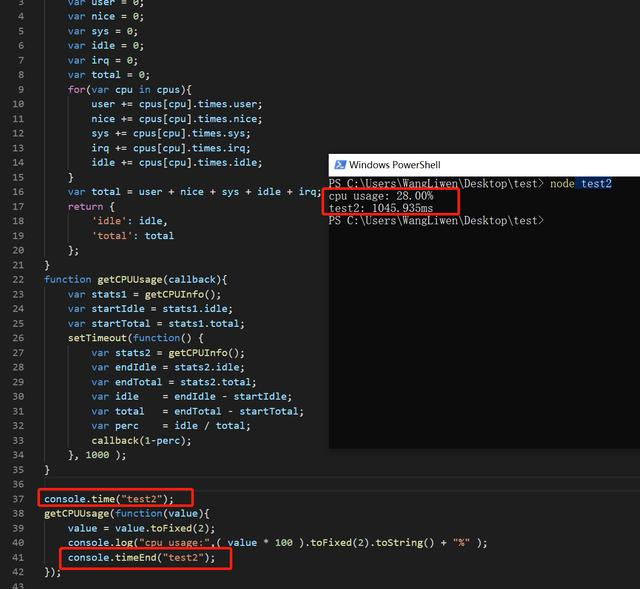Click the 'for(var cpu in cpus){' line
Viewport: 640px width, 589px height.
129,89
